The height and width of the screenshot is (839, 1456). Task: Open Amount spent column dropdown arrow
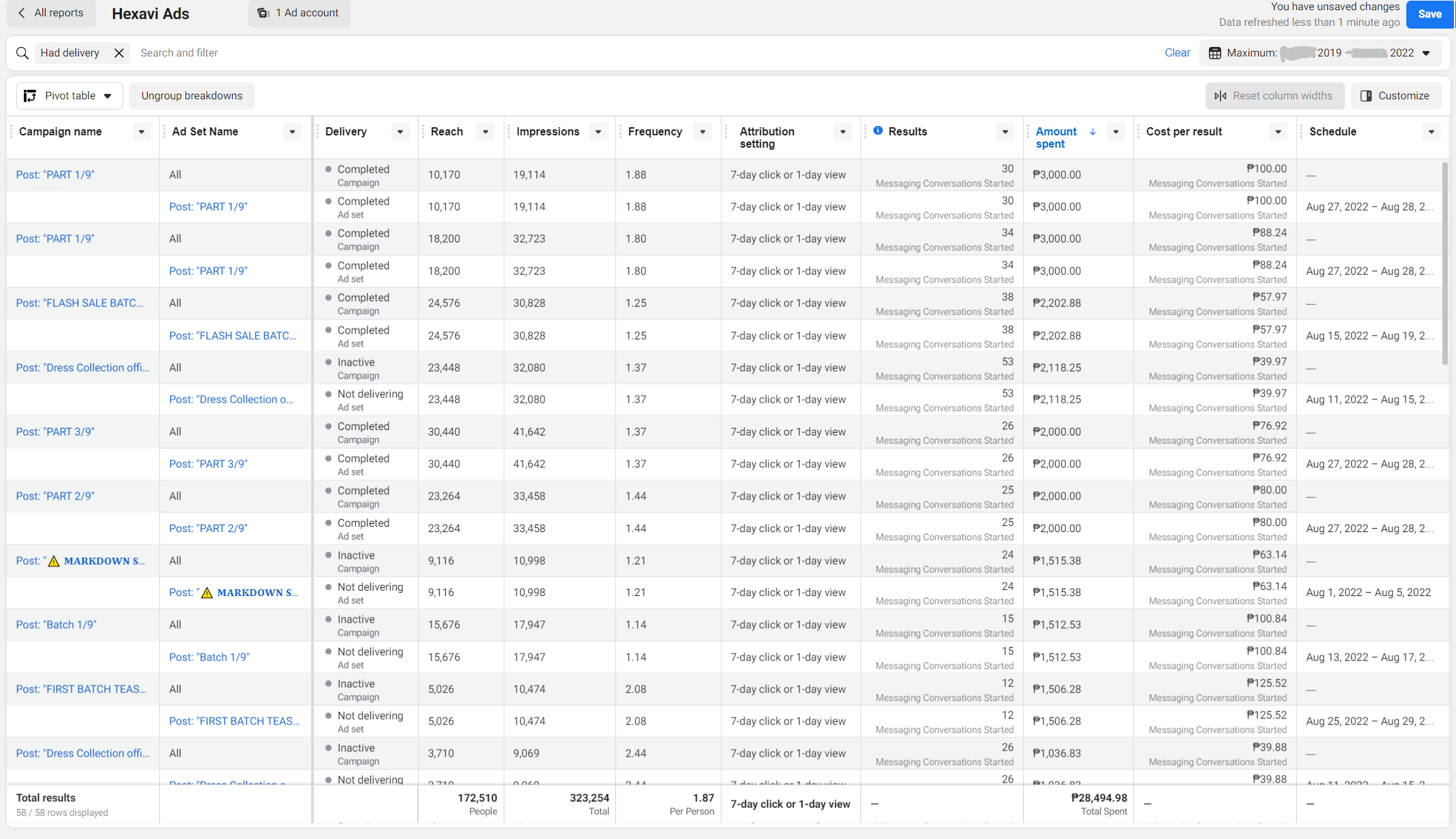pyautogui.click(x=1116, y=132)
